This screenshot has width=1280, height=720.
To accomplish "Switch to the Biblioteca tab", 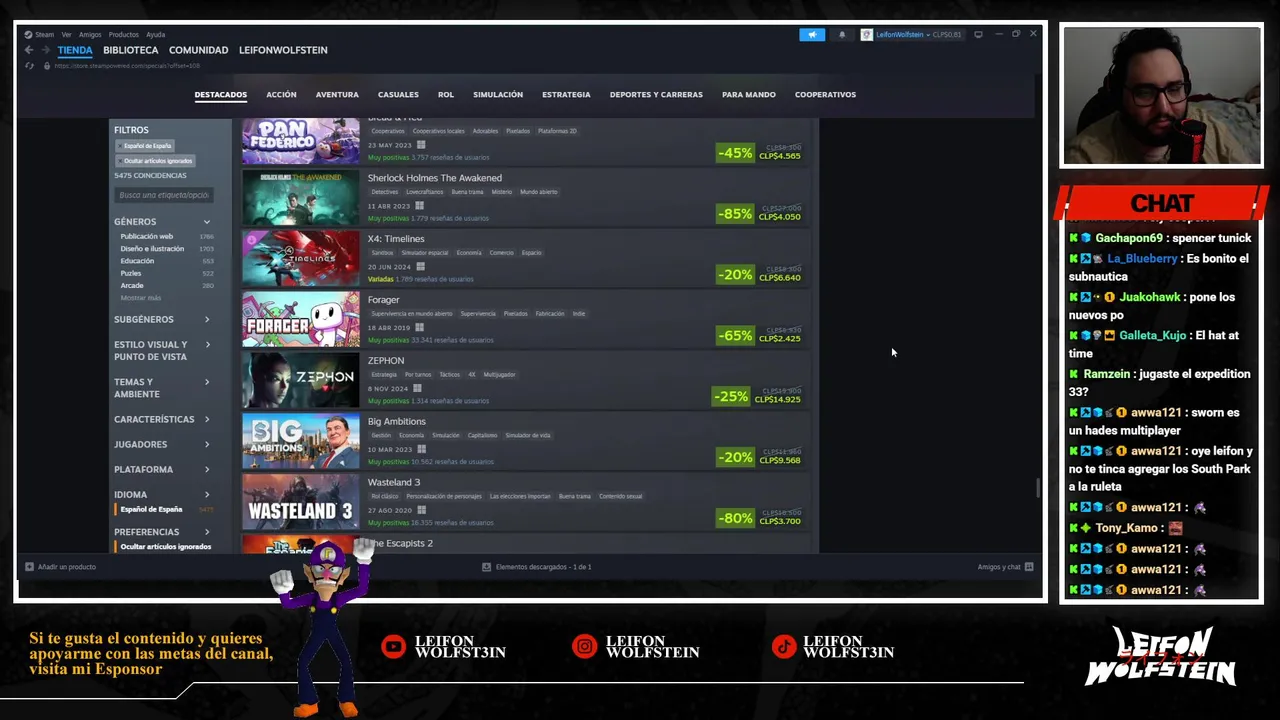I will coord(131,50).
